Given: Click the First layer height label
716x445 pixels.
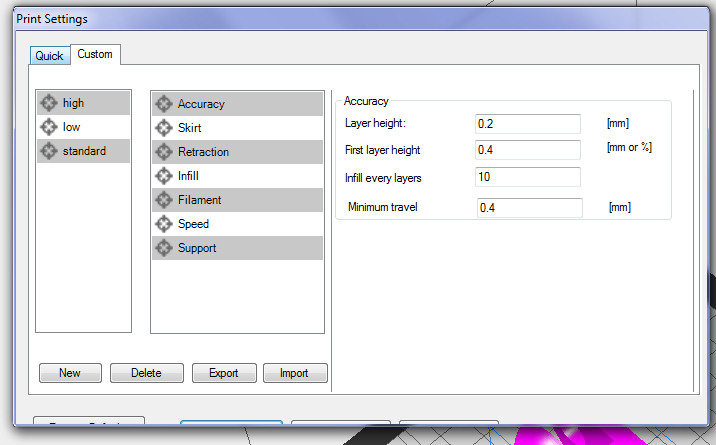Looking at the screenshot, I should pos(383,150).
